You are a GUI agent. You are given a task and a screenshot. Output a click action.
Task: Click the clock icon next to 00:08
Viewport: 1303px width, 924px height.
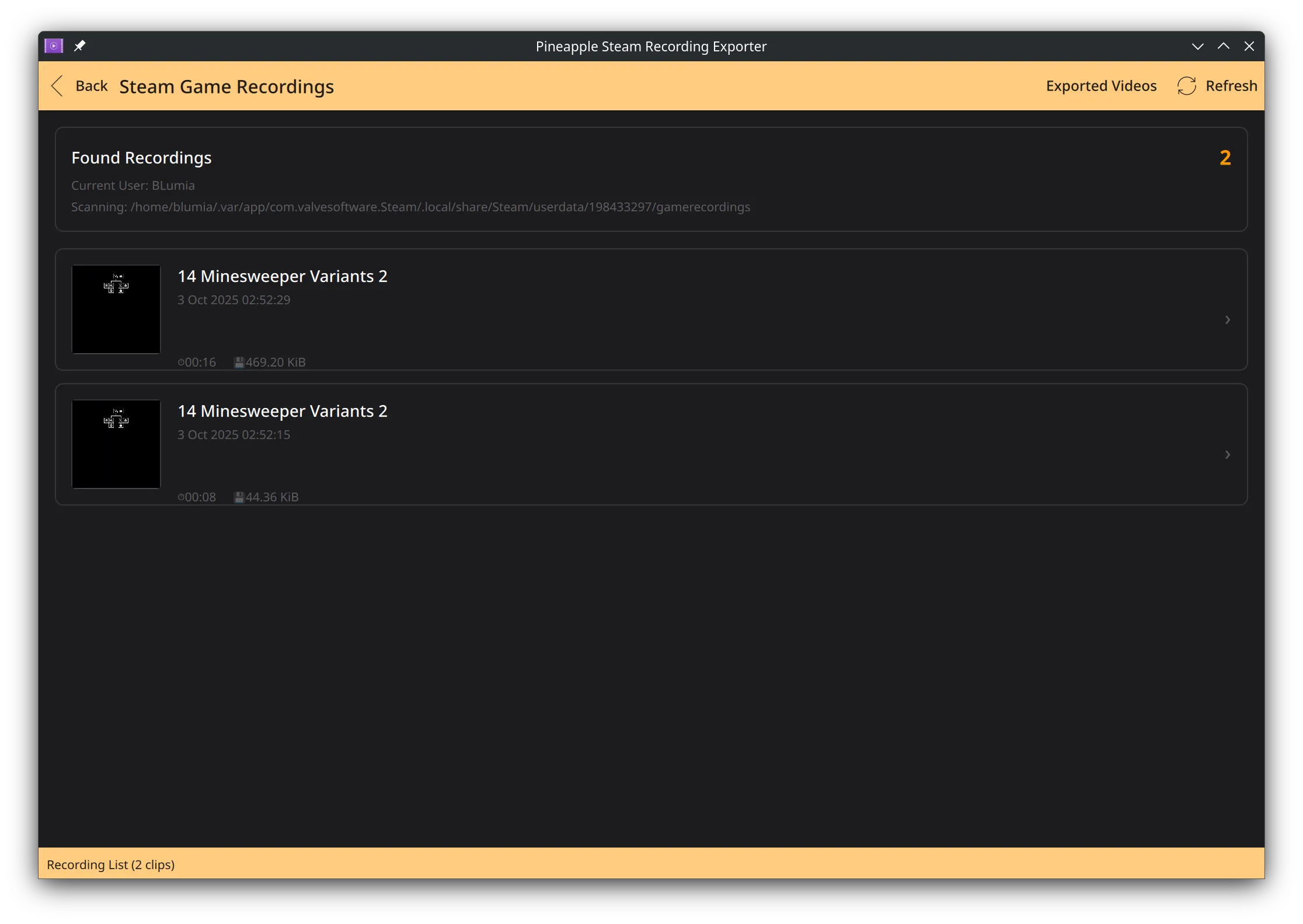pyautogui.click(x=181, y=497)
